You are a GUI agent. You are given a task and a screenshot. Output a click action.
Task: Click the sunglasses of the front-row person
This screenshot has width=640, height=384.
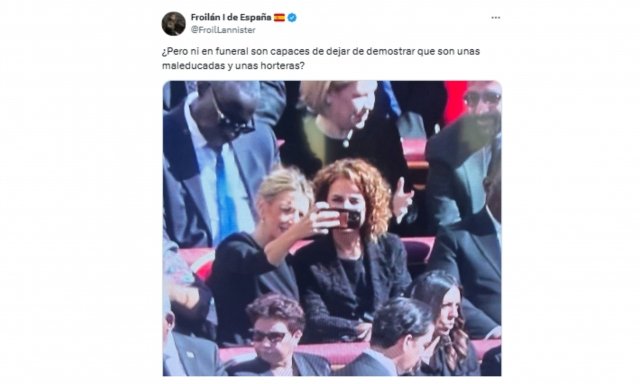click(x=267, y=336)
